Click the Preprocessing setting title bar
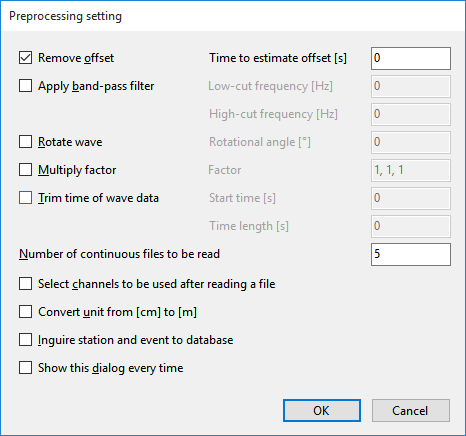This screenshot has height=436, width=466. click(233, 16)
